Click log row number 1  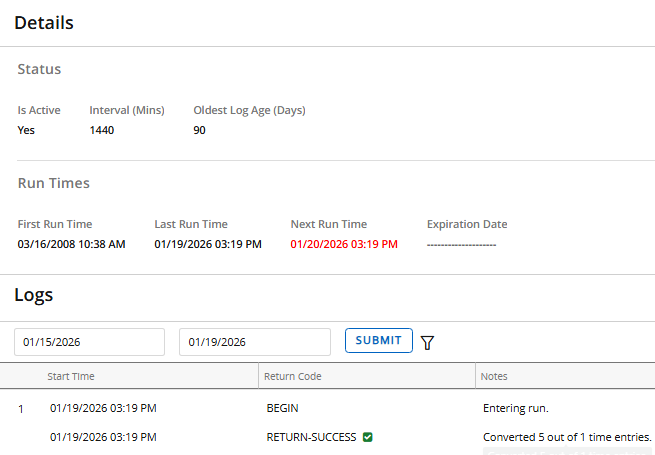pos(21,408)
